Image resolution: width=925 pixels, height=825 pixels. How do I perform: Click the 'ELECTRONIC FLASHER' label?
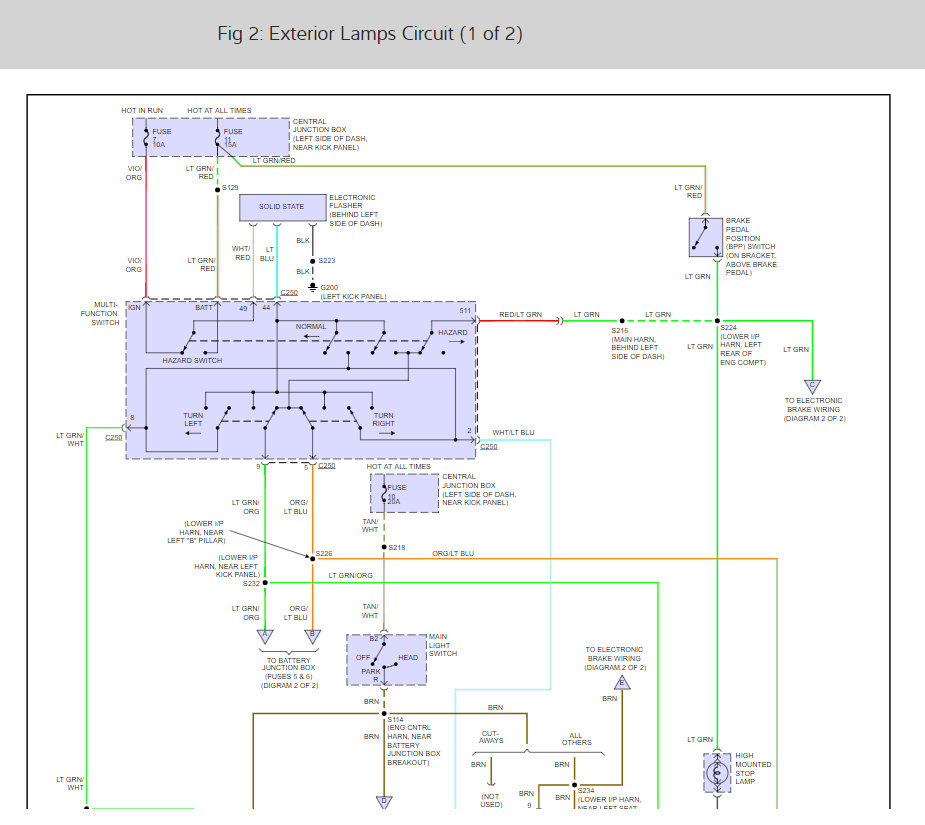point(352,202)
